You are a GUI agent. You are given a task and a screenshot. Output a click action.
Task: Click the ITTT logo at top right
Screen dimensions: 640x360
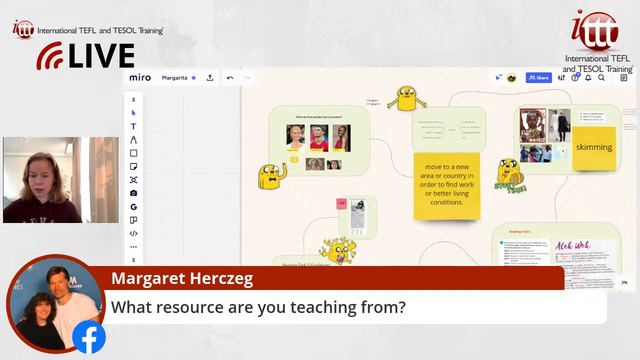(597, 42)
